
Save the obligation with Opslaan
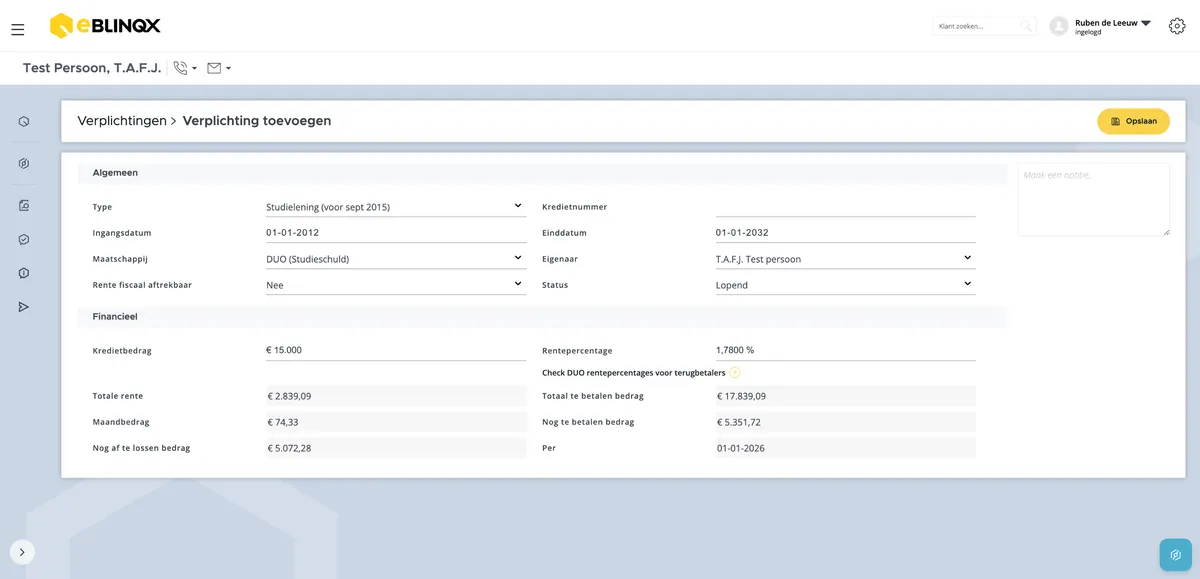pyautogui.click(x=1133, y=121)
